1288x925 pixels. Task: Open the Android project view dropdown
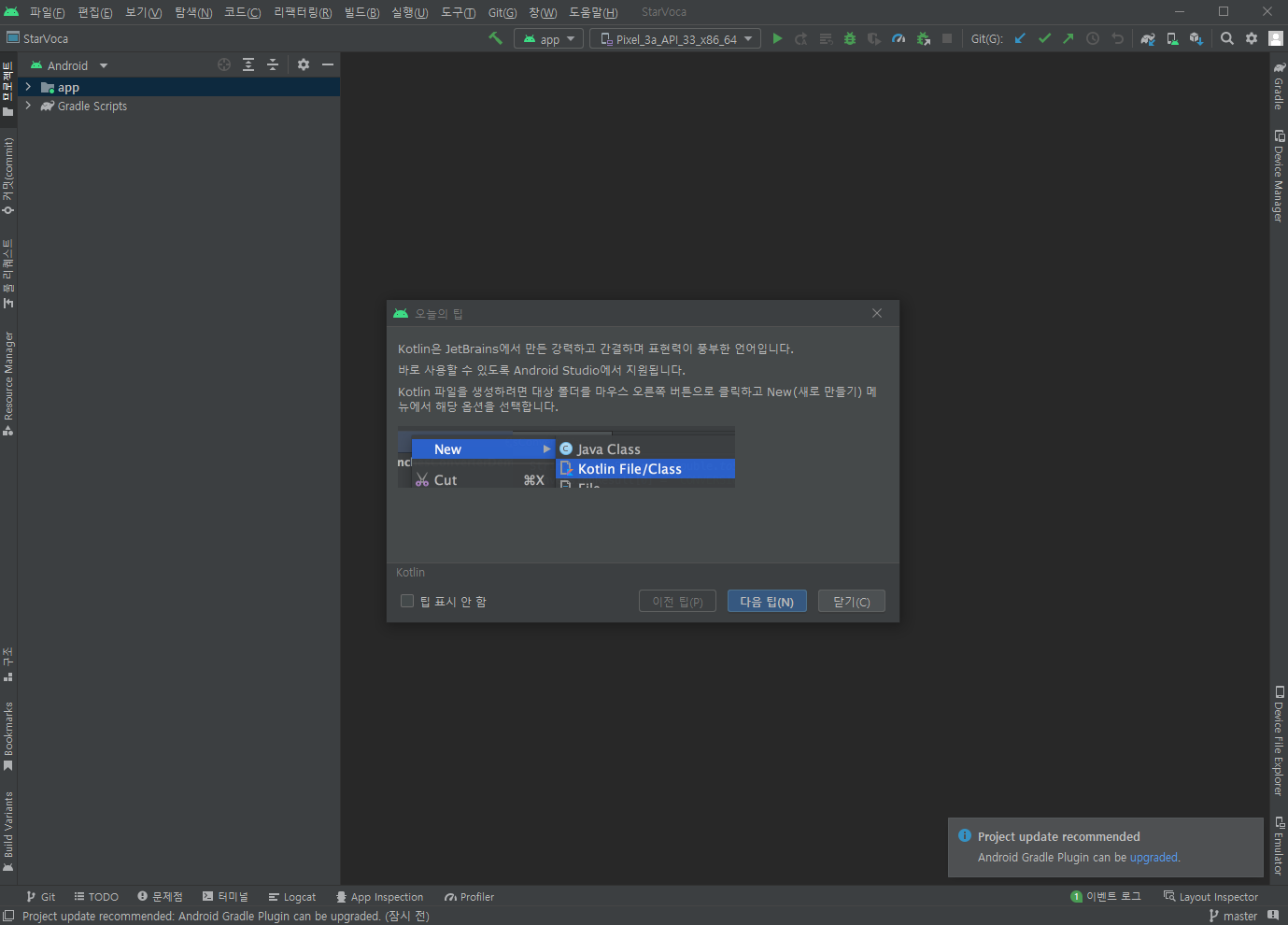(70, 65)
